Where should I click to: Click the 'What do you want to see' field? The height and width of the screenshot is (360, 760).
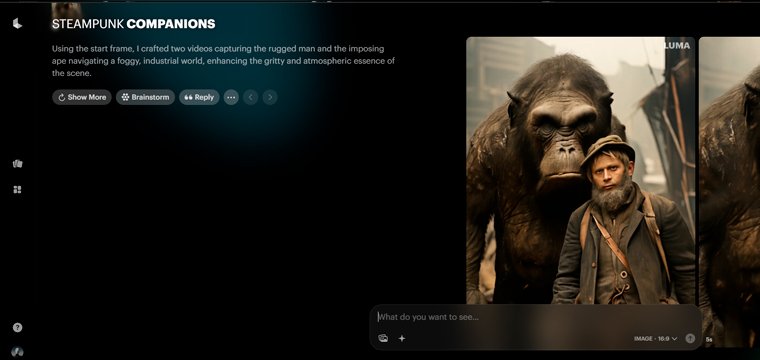[x=533, y=317]
